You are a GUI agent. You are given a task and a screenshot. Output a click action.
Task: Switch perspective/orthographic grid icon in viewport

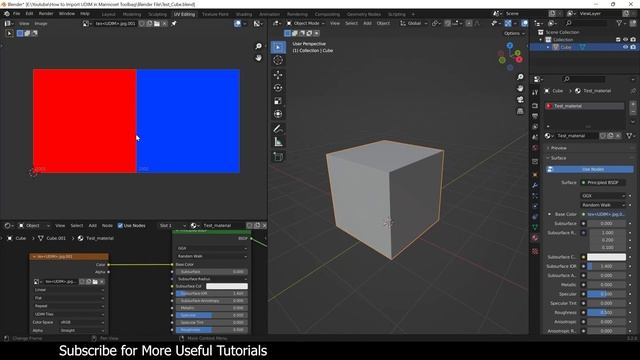[x=520, y=111]
